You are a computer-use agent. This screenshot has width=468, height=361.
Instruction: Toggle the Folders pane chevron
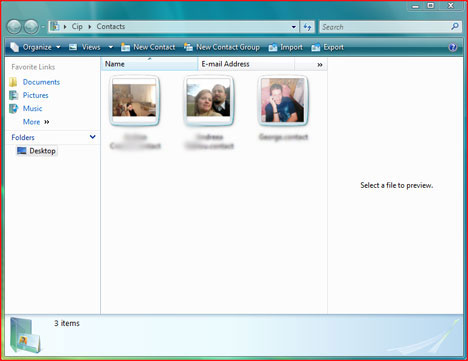coord(93,137)
